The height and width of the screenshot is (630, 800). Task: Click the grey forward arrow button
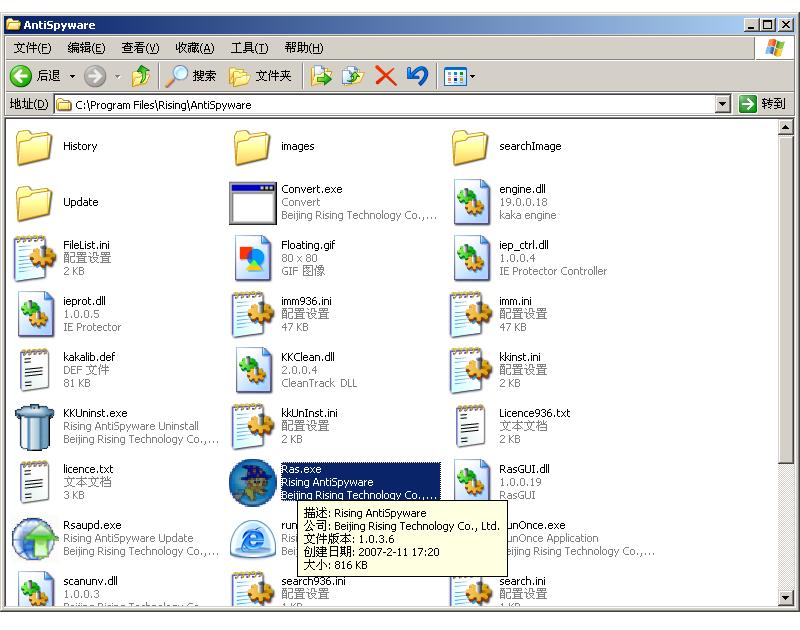(x=95, y=77)
